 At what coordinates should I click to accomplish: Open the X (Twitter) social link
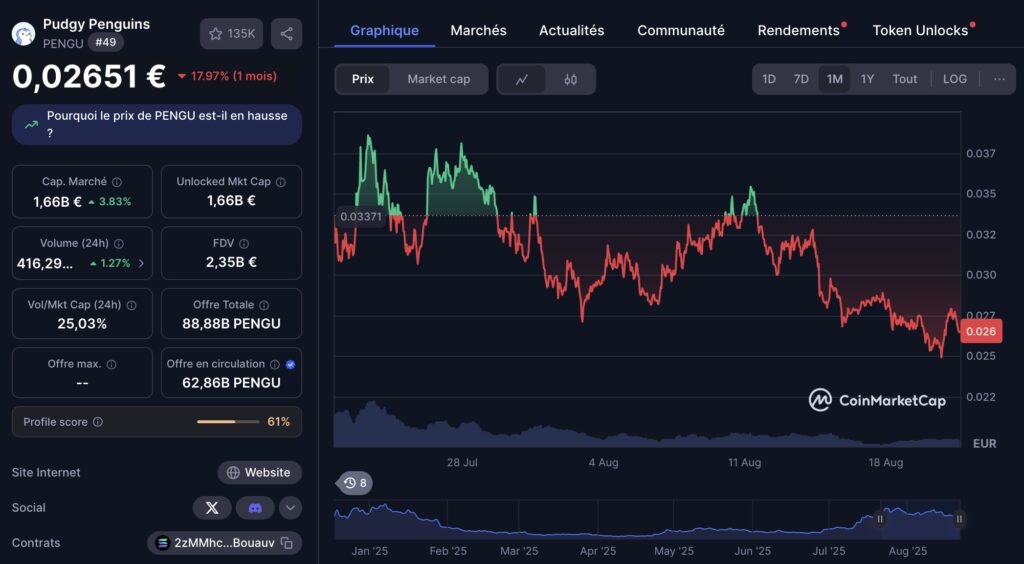point(212,508)
